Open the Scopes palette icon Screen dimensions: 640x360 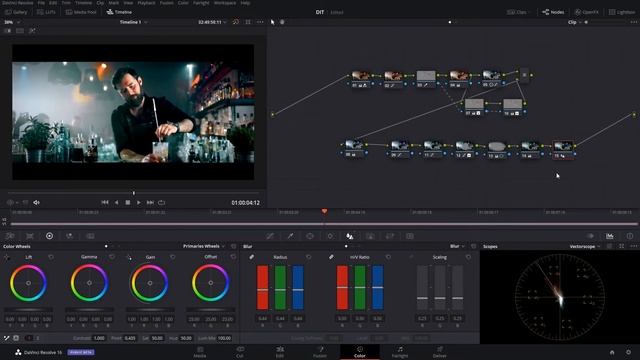[x=609, y=236]
